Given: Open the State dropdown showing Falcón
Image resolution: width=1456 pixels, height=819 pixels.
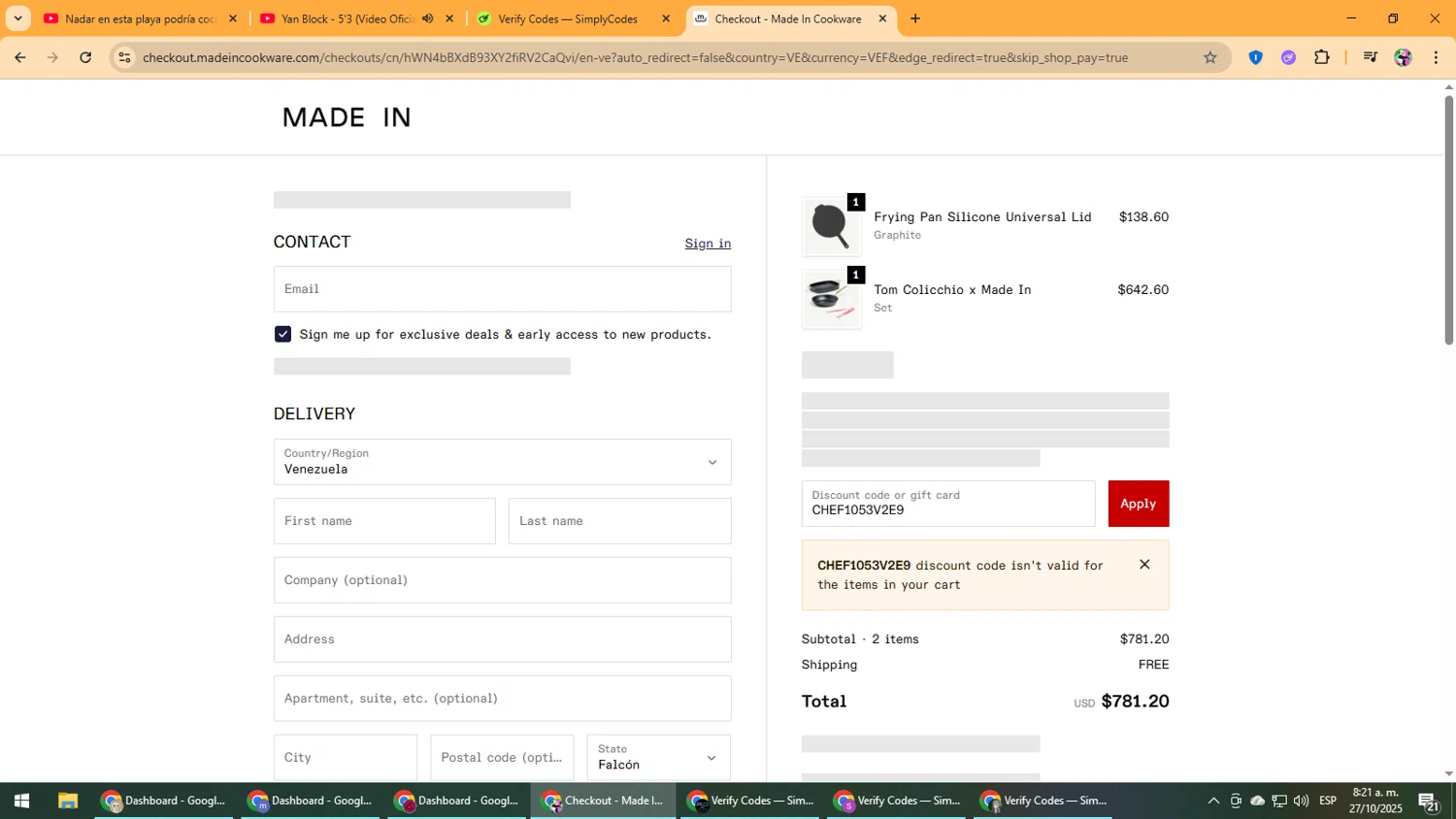Looking at the screenshot, I should click(x=658, y=757).
